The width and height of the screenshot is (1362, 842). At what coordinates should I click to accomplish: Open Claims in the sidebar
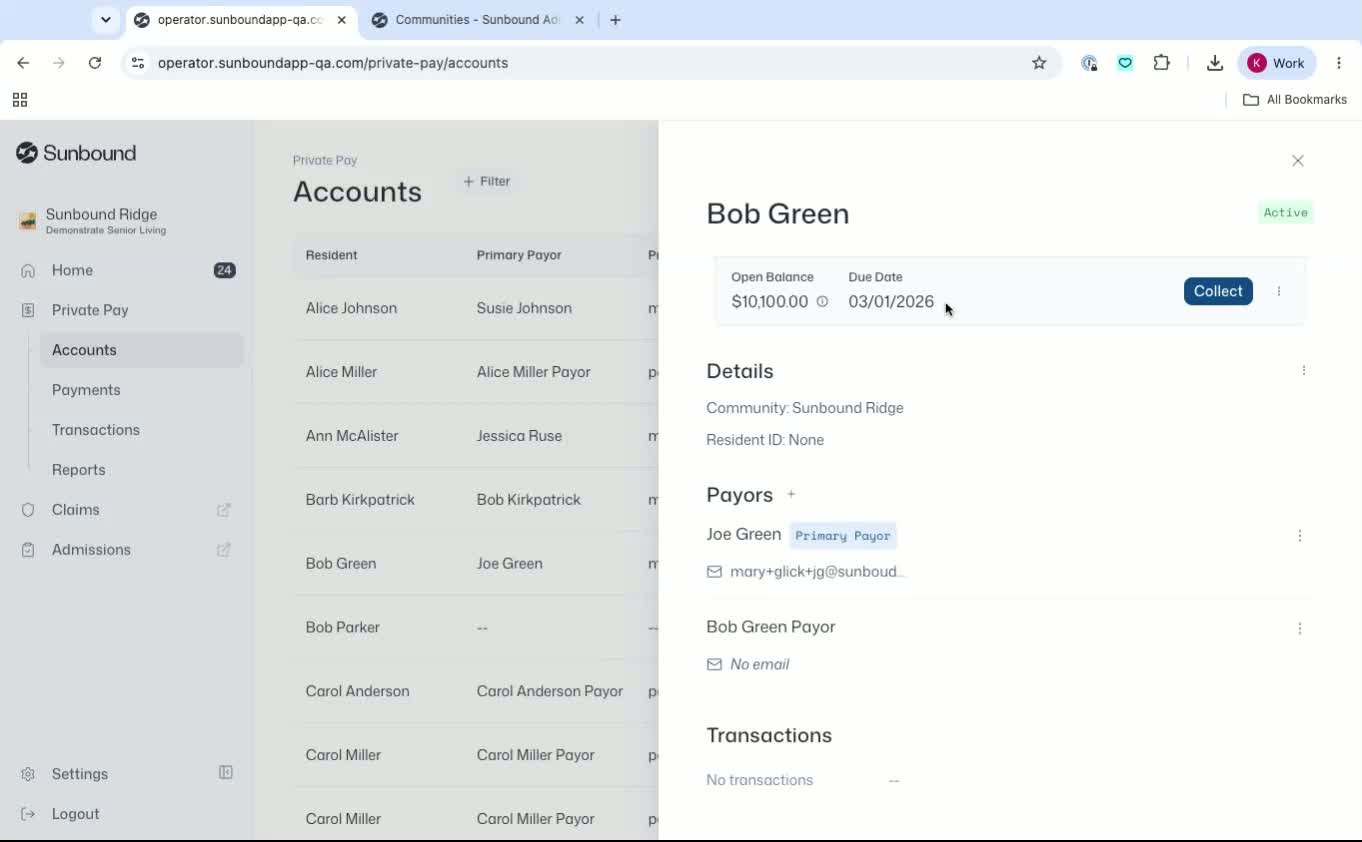[75, 510]
